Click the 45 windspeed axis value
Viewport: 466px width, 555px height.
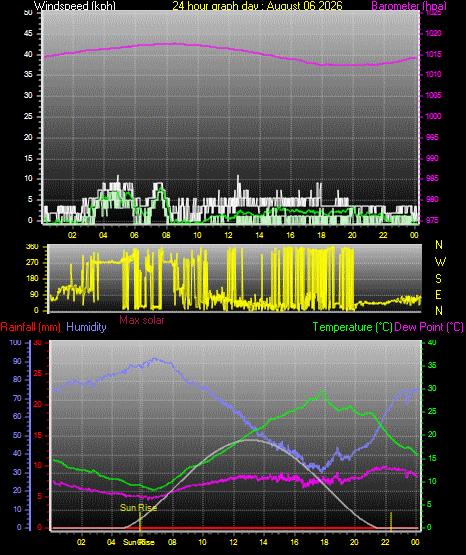point(28,33)
